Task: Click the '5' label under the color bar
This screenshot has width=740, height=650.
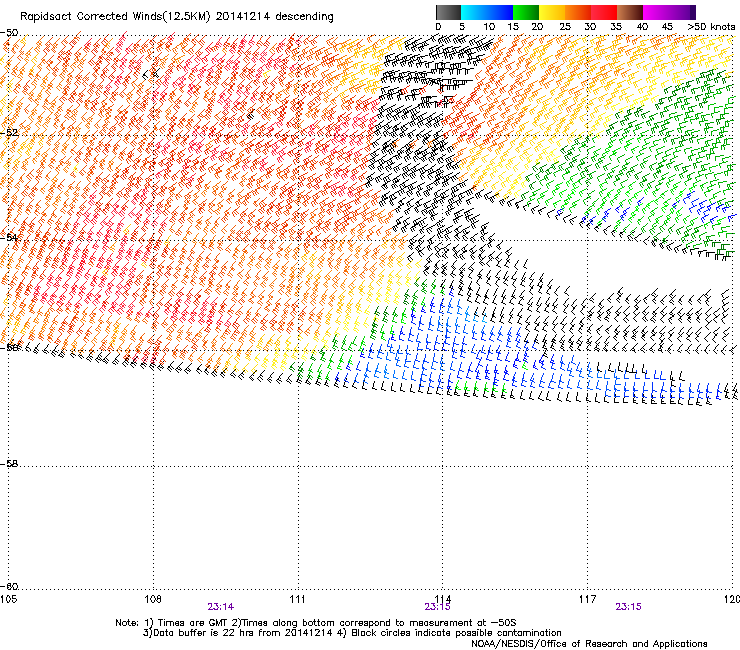Action: click(462, 27)
